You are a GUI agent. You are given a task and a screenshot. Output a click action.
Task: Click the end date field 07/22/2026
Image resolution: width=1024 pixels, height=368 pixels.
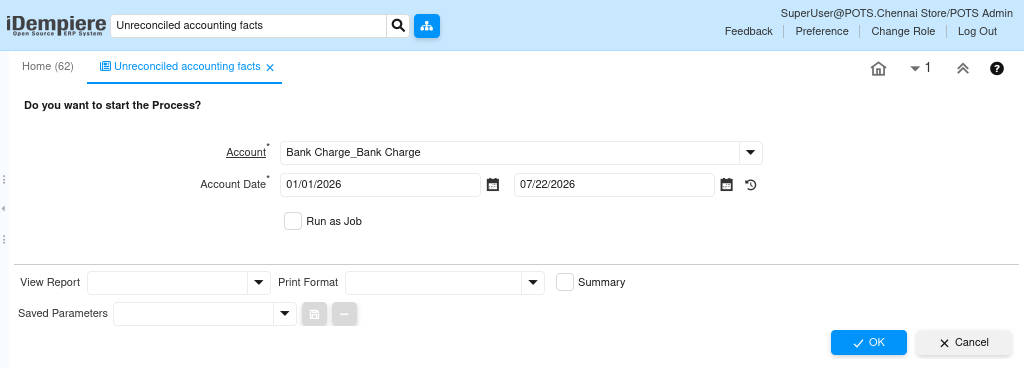click(x=615, y=185)
